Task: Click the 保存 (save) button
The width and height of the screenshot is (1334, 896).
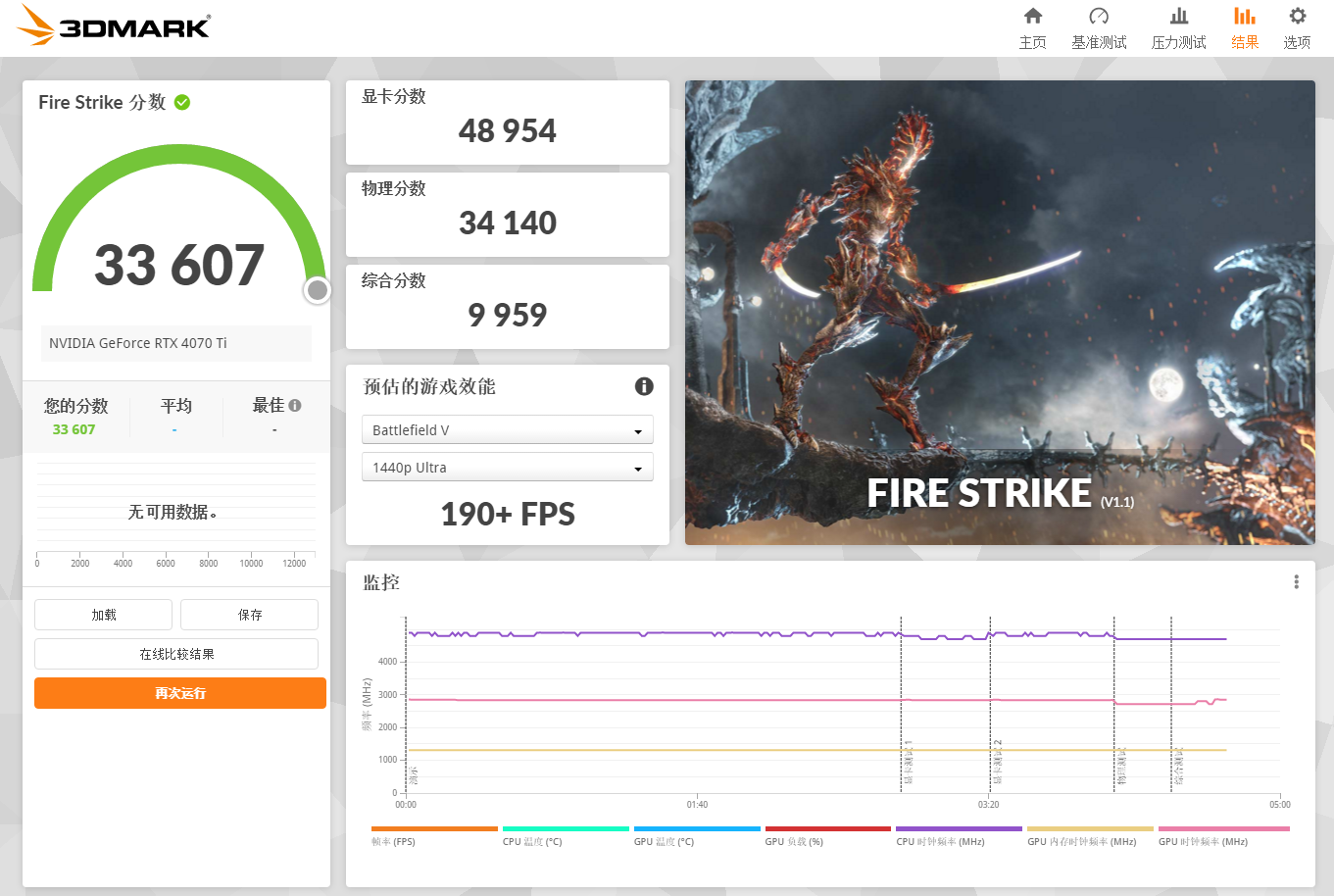Action: coord(250,615)
